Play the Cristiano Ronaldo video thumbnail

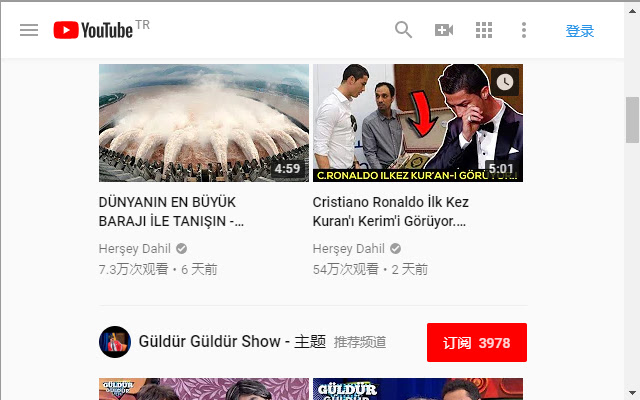418,123
